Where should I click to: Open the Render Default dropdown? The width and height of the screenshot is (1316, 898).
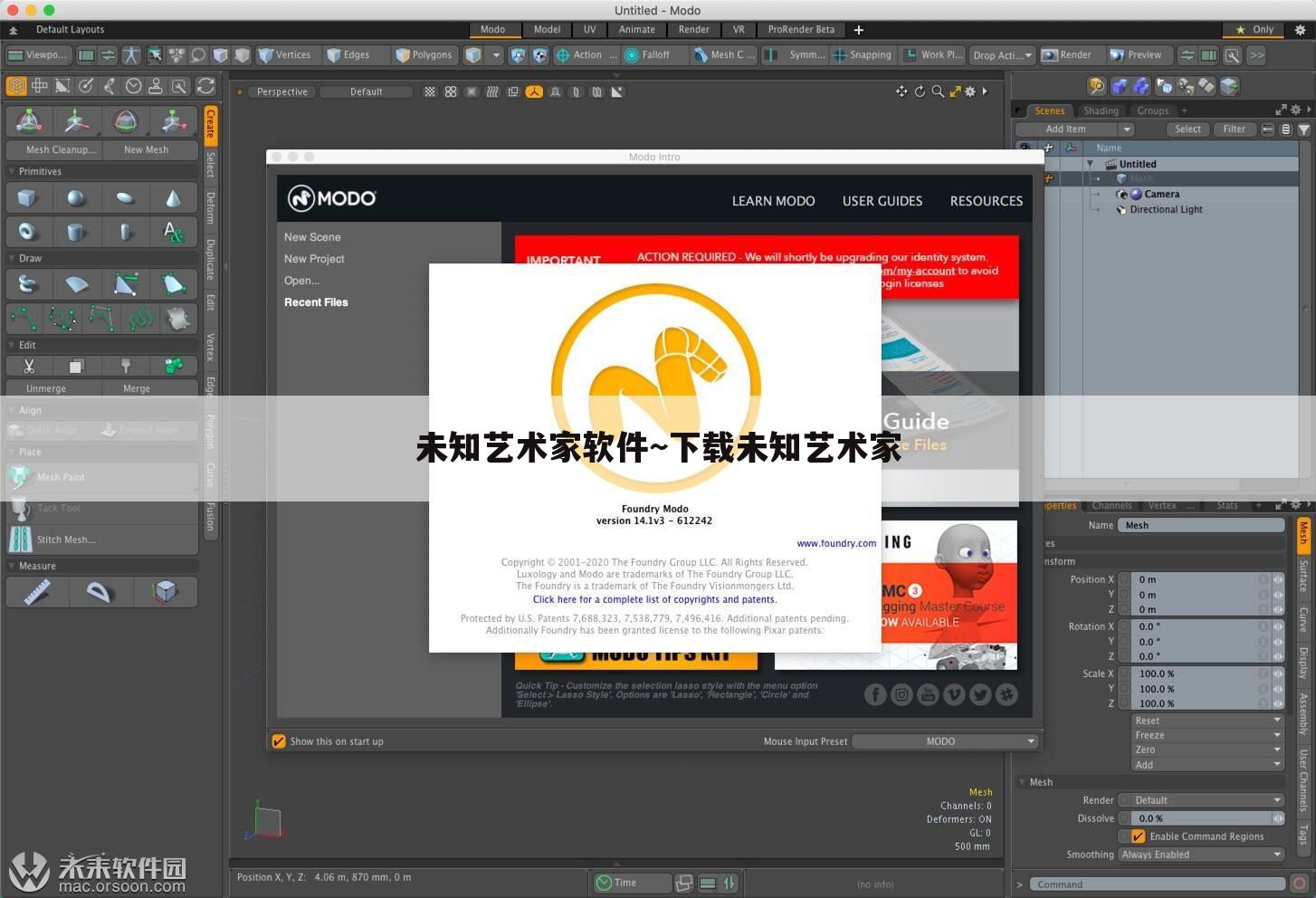pos(1201,800)
